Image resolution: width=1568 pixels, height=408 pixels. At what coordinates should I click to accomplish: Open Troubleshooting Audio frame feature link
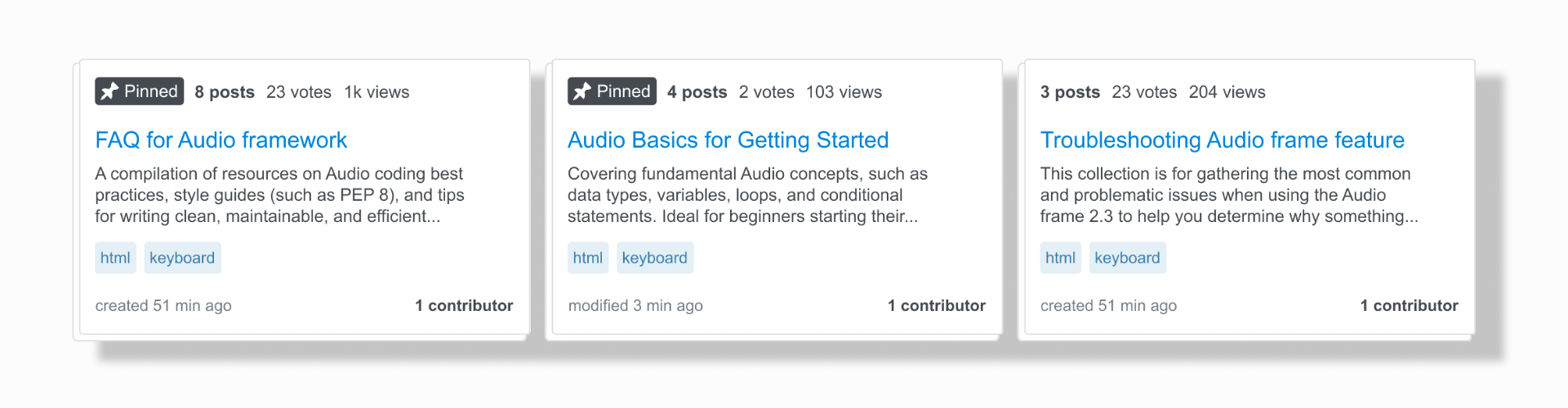click(x=1222, y=140)
